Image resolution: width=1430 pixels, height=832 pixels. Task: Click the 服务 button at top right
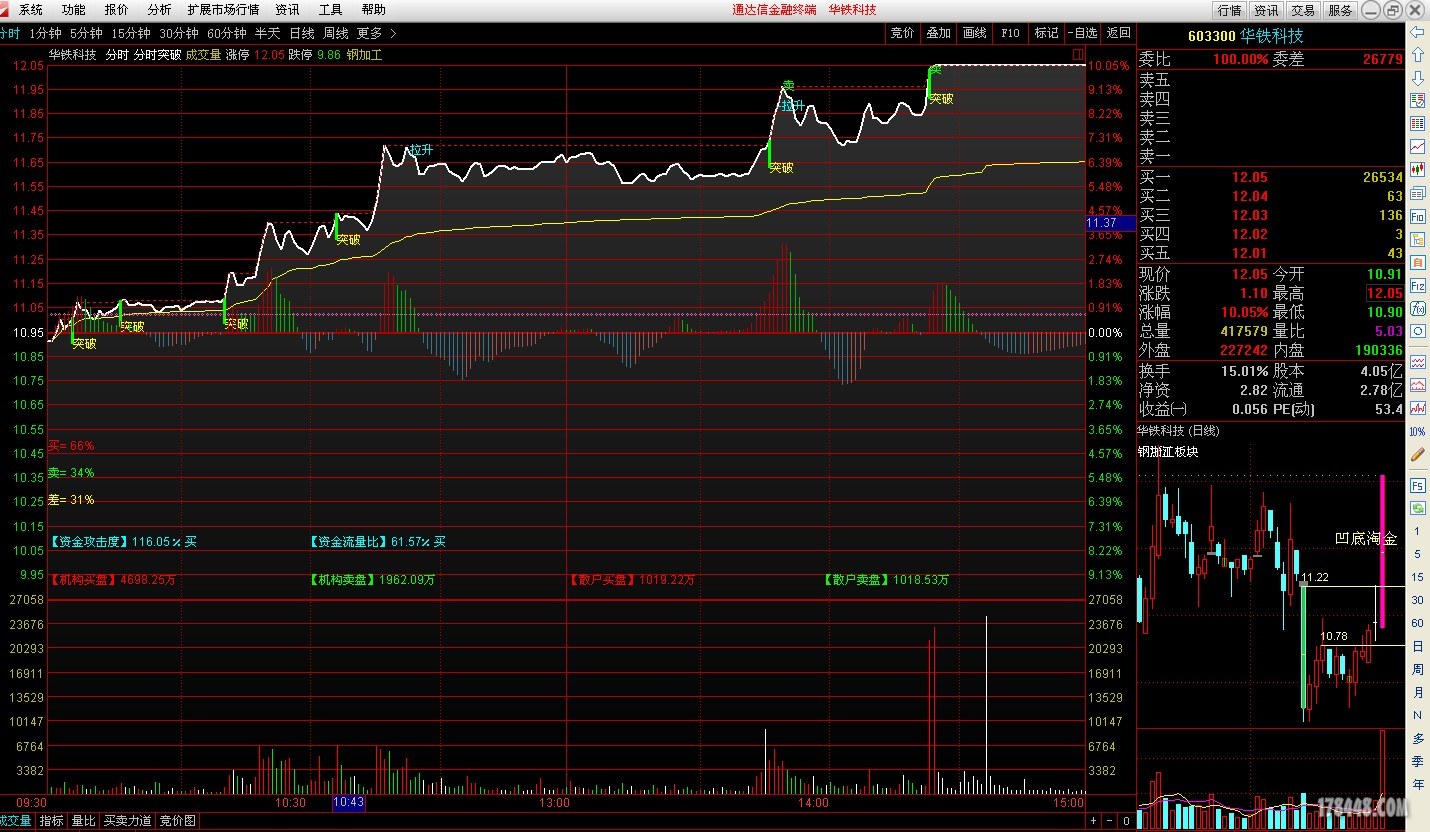point(1340,10)
